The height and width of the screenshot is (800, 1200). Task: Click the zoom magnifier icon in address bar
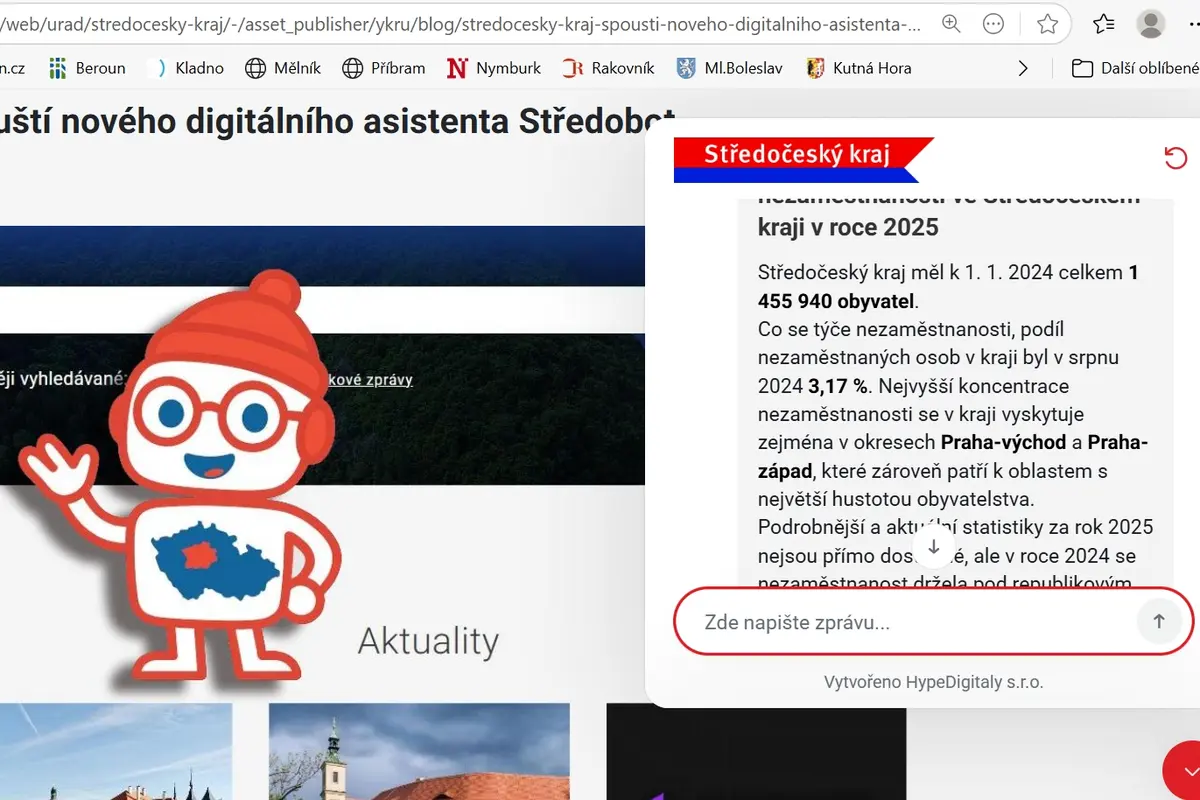(x=951, y=24)
